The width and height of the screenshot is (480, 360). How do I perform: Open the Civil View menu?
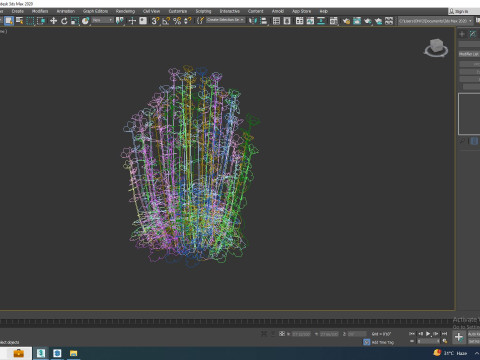[x=151, y=11]
